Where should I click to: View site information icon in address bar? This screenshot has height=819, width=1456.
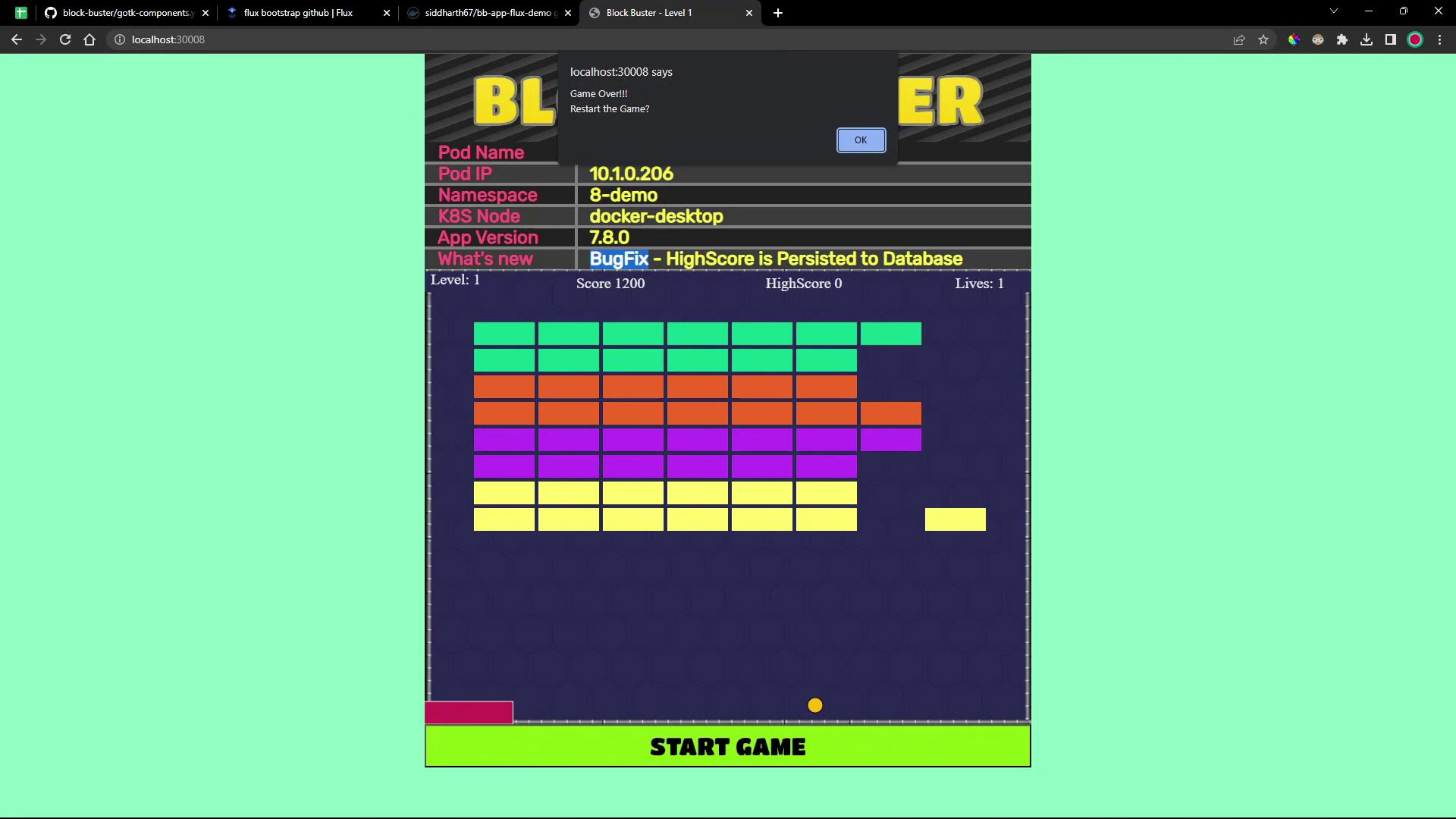point(120,39)
